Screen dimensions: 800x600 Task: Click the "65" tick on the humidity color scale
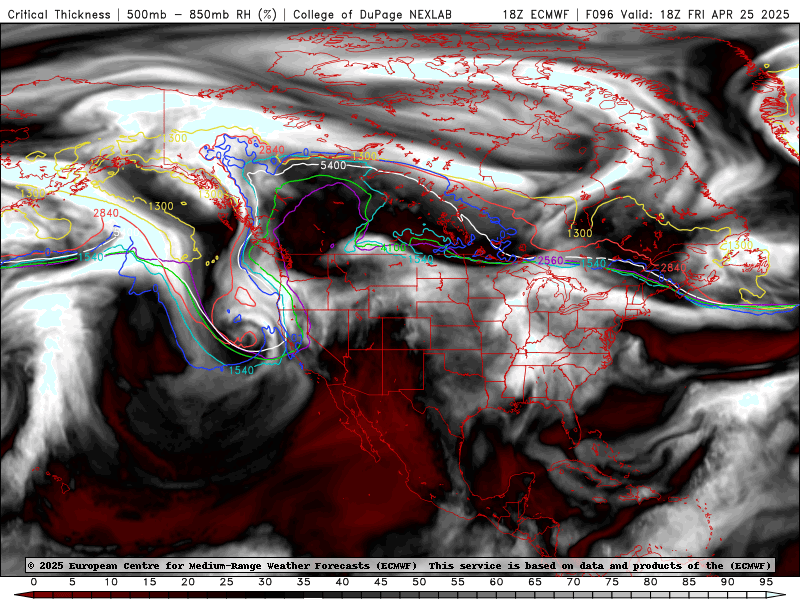click(535, 582)
